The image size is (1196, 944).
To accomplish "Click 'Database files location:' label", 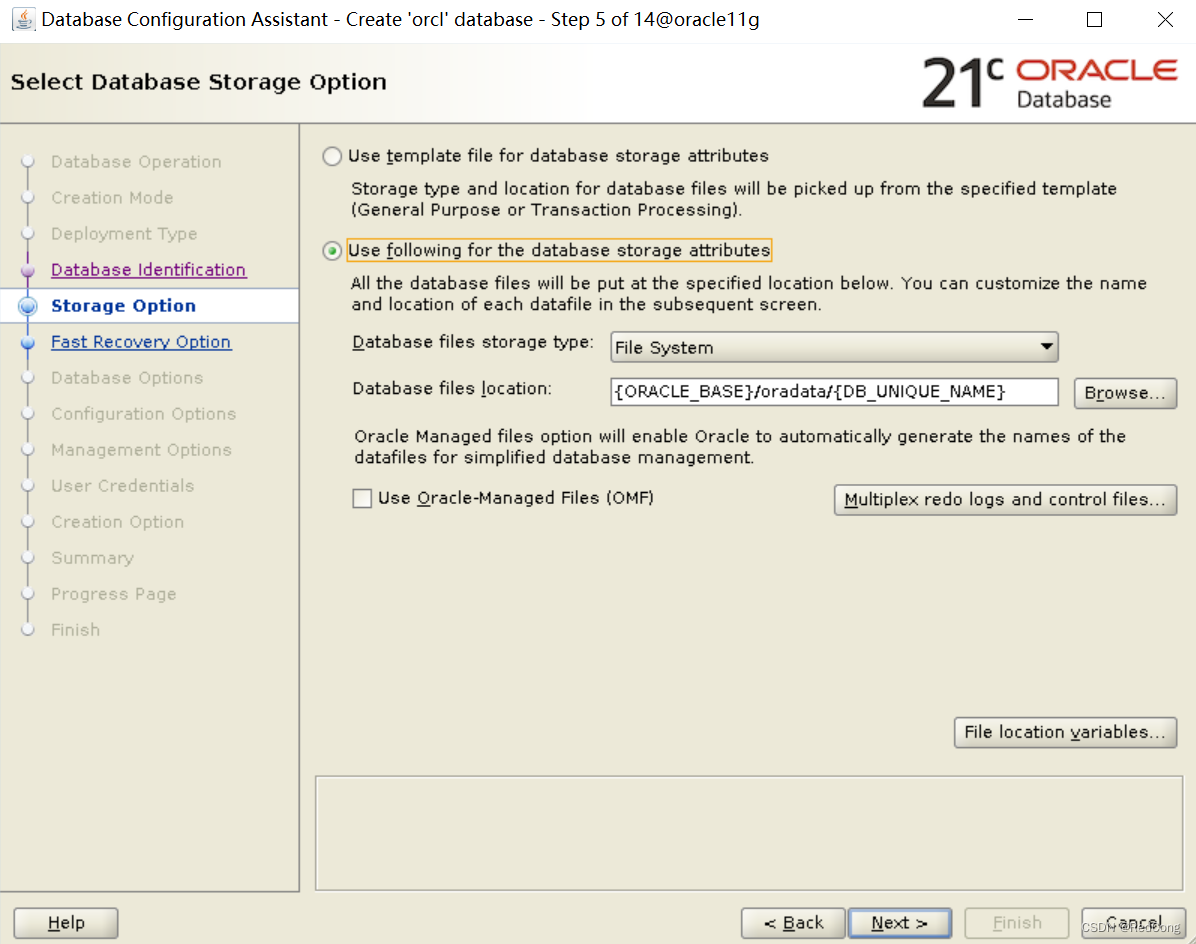I will (452, 389).
